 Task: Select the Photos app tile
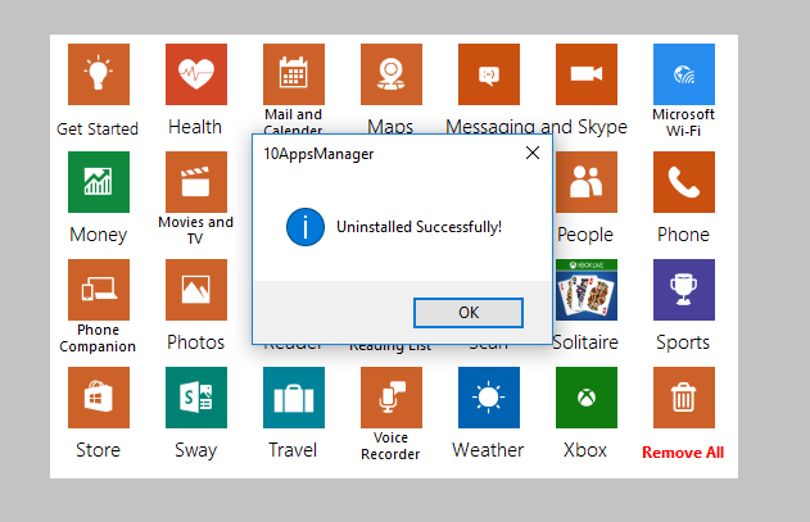(196, 289)
